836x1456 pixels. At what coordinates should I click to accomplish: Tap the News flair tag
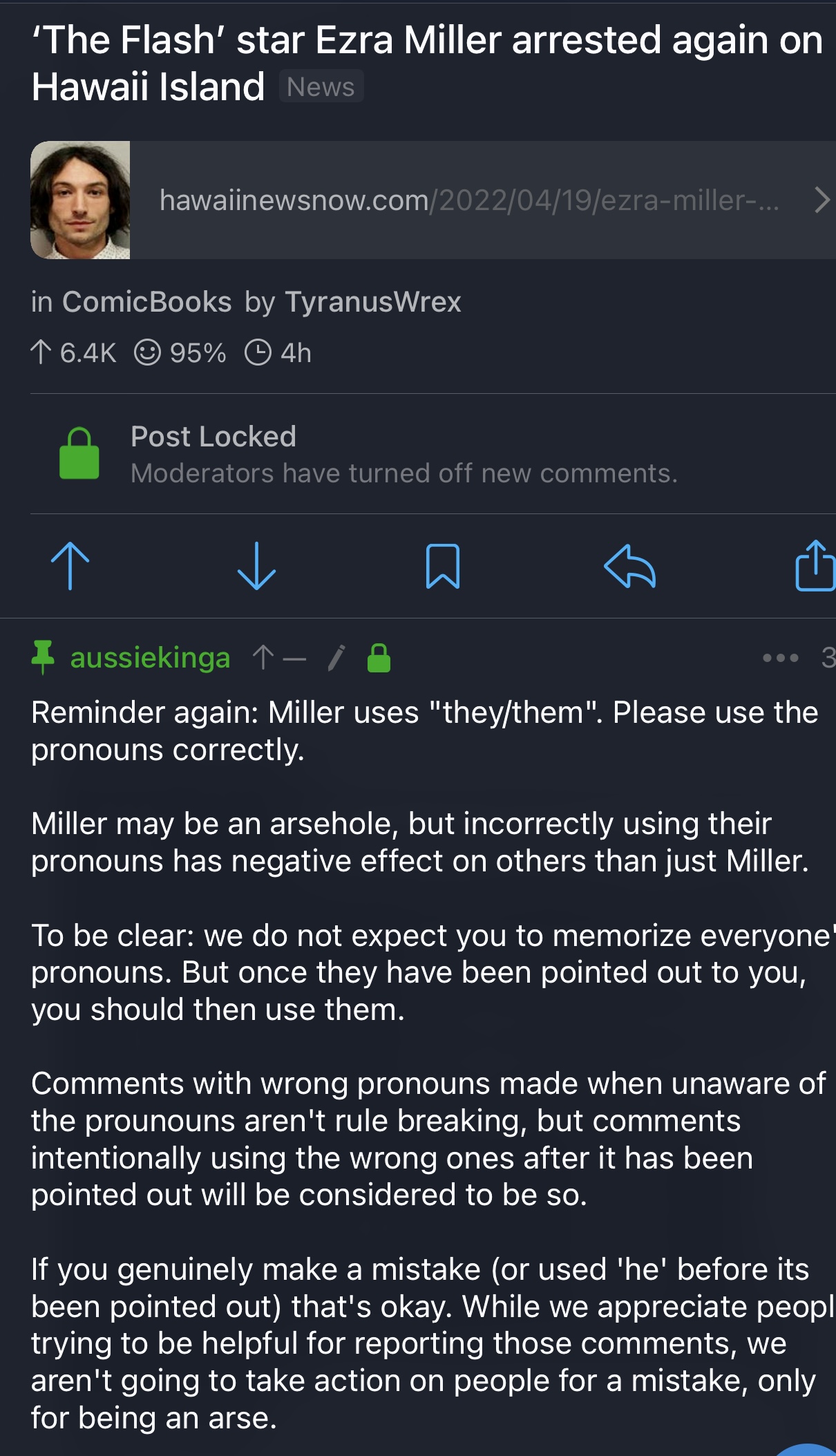click(x=321, y=87)
